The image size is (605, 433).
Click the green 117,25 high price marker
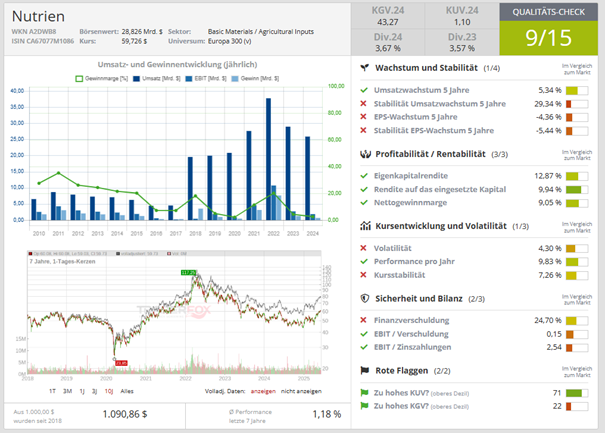pos(188,272)
